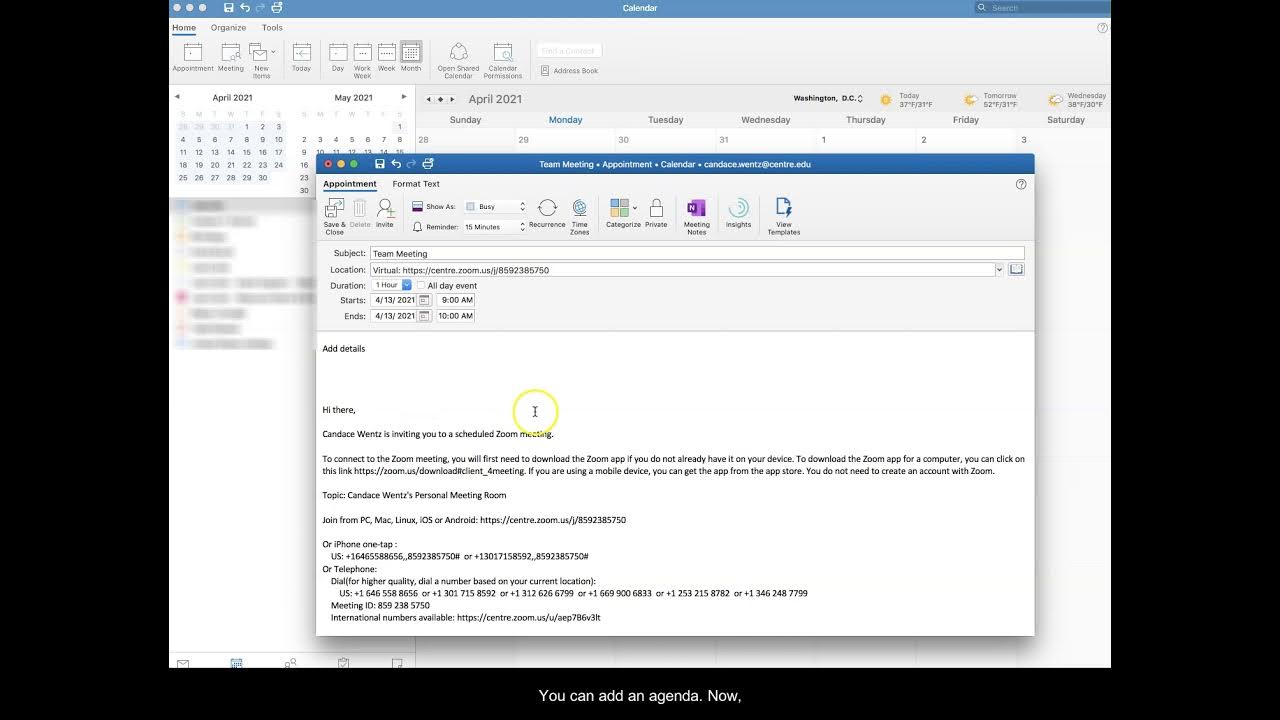Click undo arrow in the Team Meeting title bar
Image resolution: width=1280 pixels, height=720 pixels.
click(396, 164)
